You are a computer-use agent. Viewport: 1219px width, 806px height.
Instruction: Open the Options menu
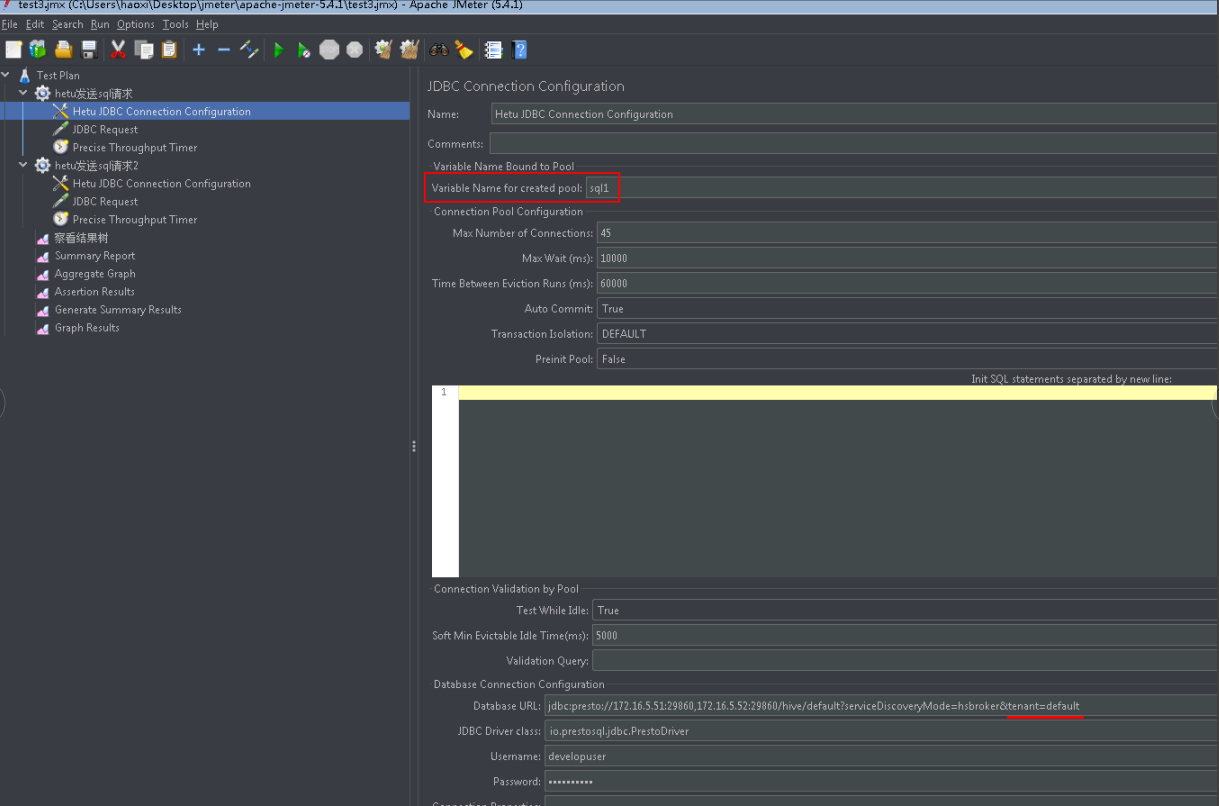pos(136,24)
